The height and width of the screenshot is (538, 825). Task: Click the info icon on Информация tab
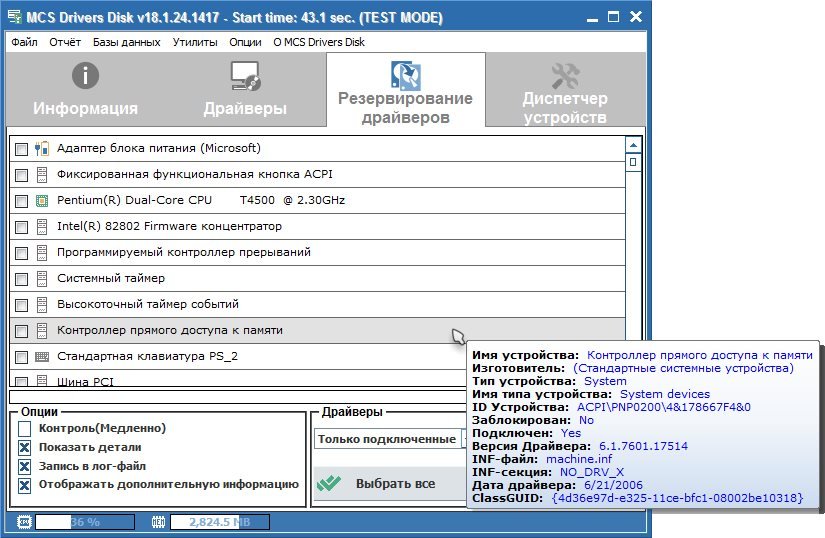(x=85, y=75)
